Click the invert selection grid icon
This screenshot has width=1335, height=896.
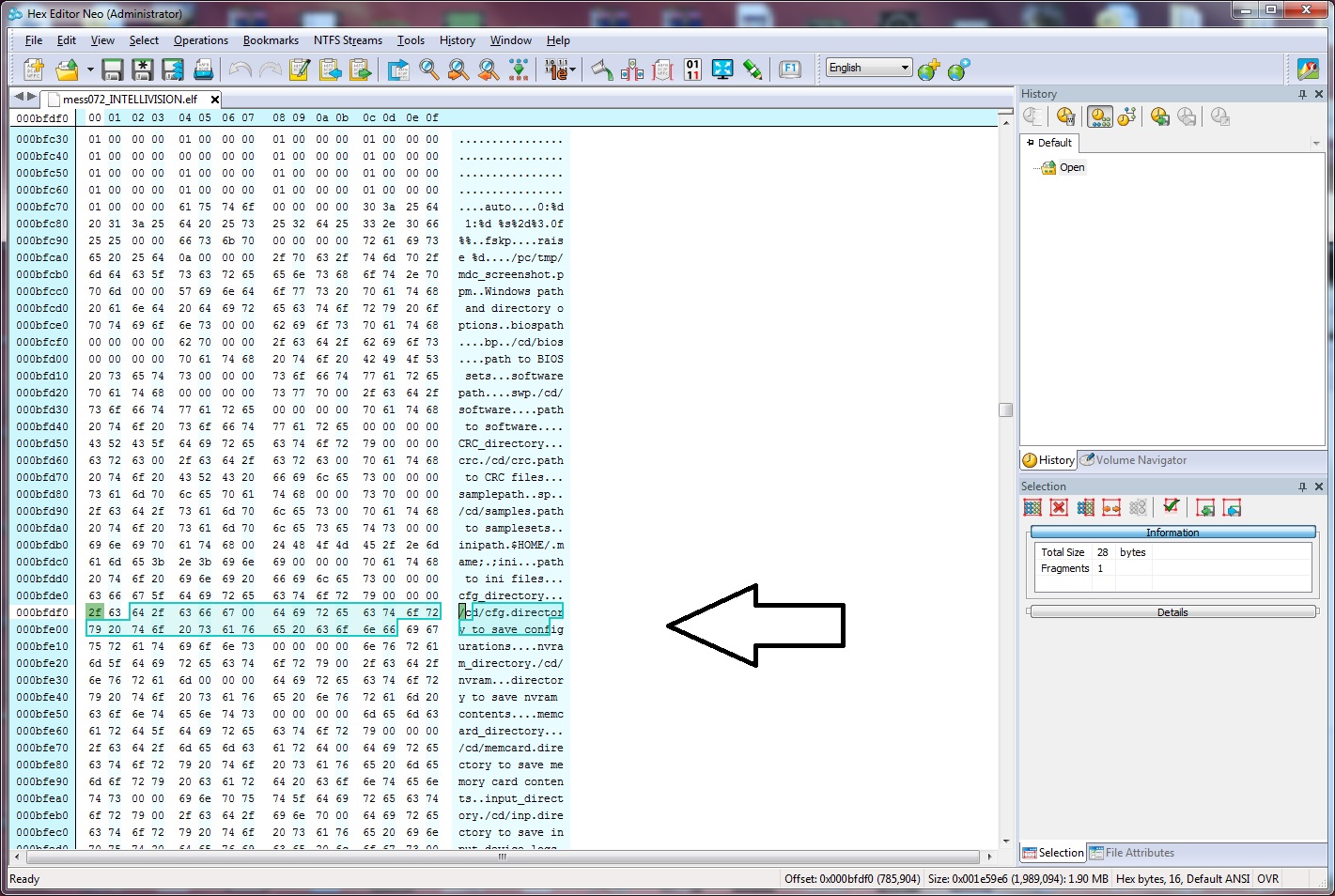pos(1085,507)
